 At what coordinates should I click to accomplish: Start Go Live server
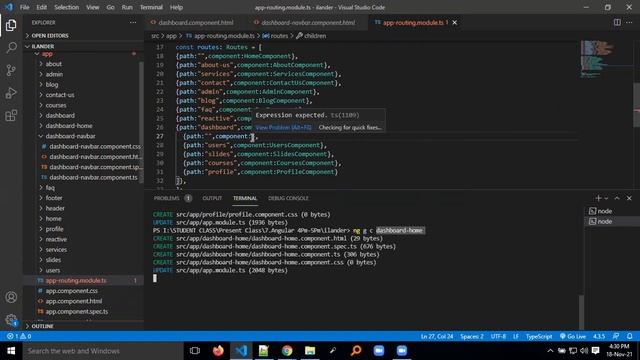(x=573, y=336)
